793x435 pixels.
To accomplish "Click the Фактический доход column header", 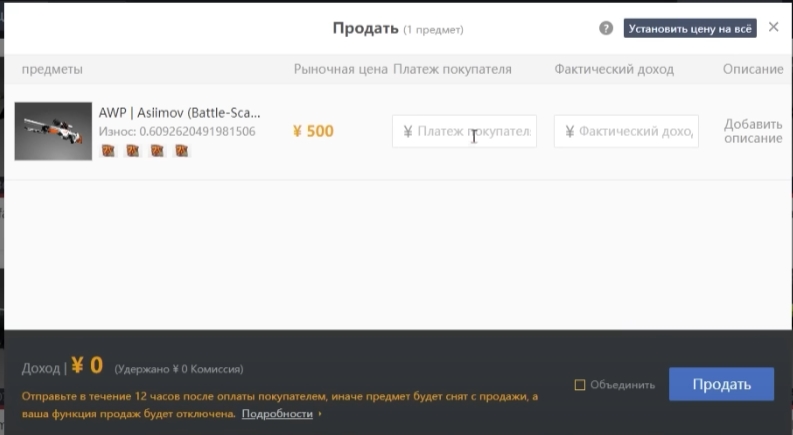I will (614, 69).
